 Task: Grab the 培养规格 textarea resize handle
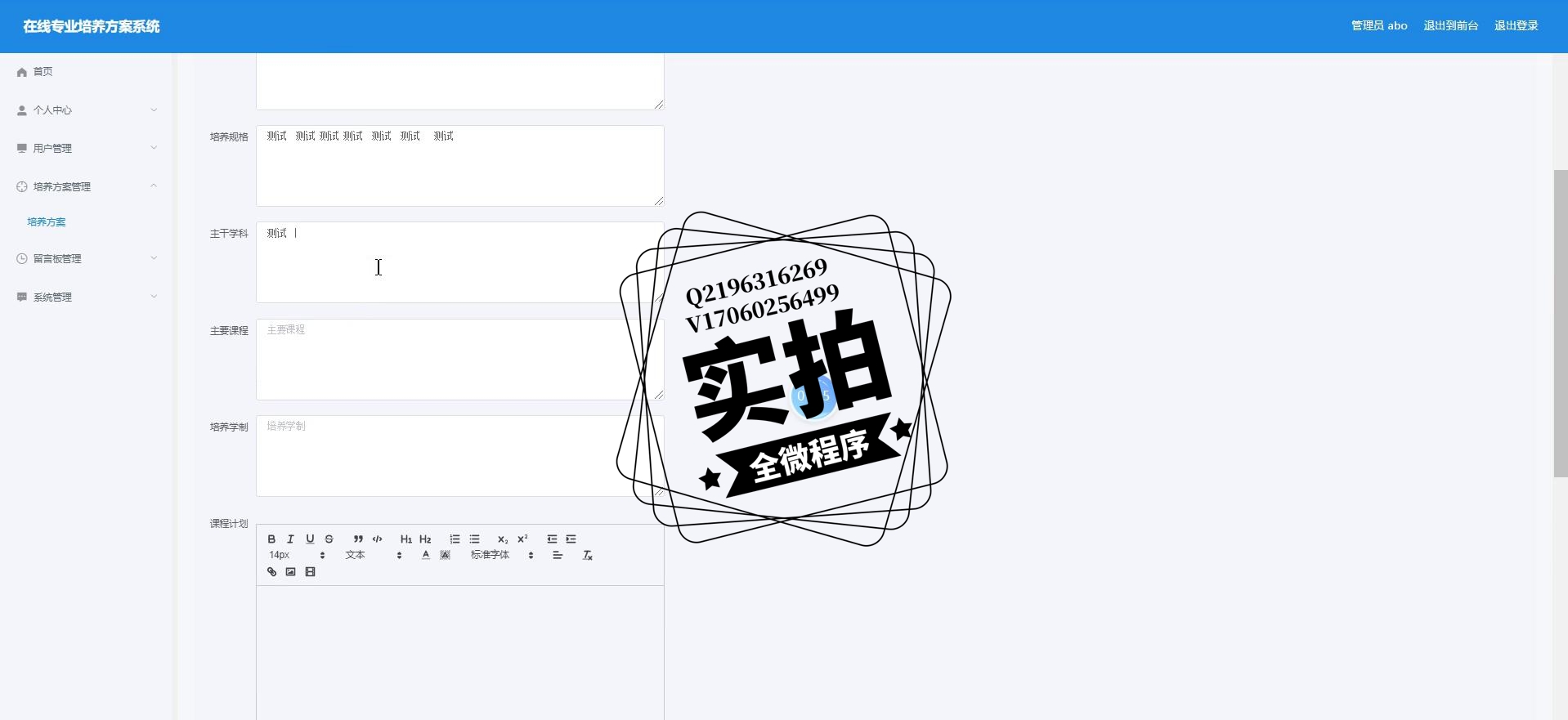coord(659,201)
